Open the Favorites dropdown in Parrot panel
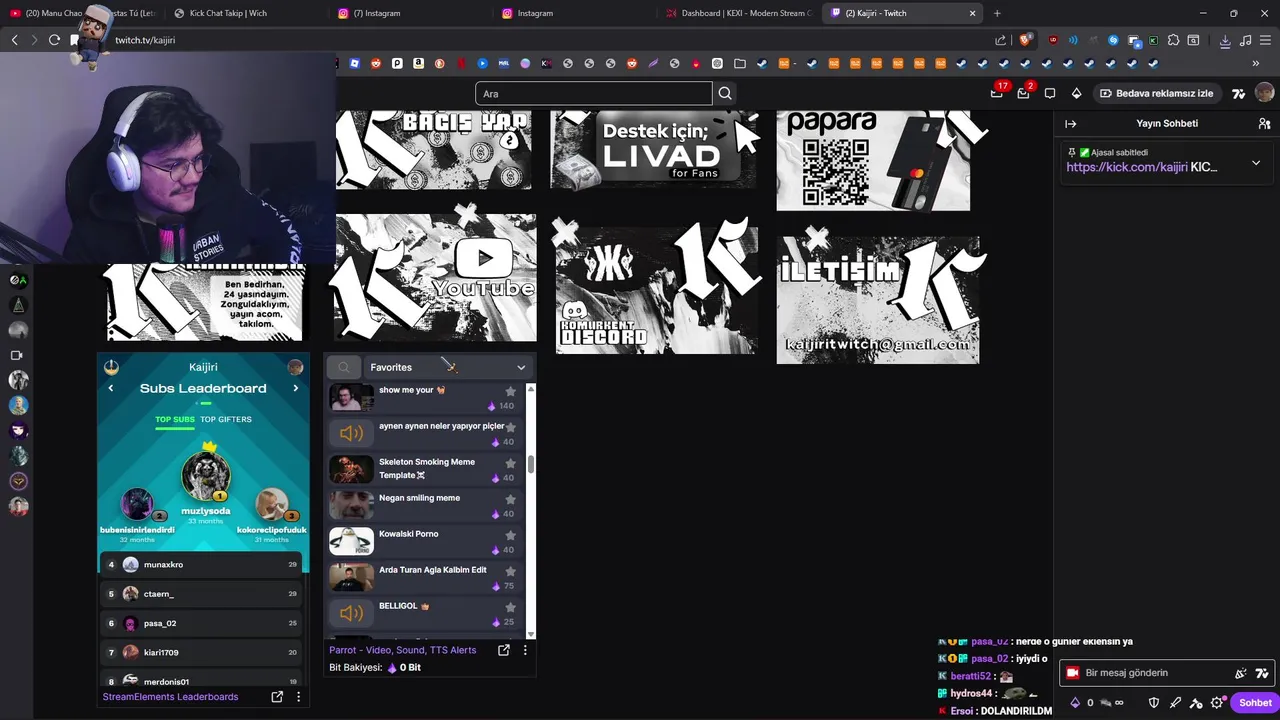Image resolution: width=1280 pixels, height=720 pixels. point(447,367)
